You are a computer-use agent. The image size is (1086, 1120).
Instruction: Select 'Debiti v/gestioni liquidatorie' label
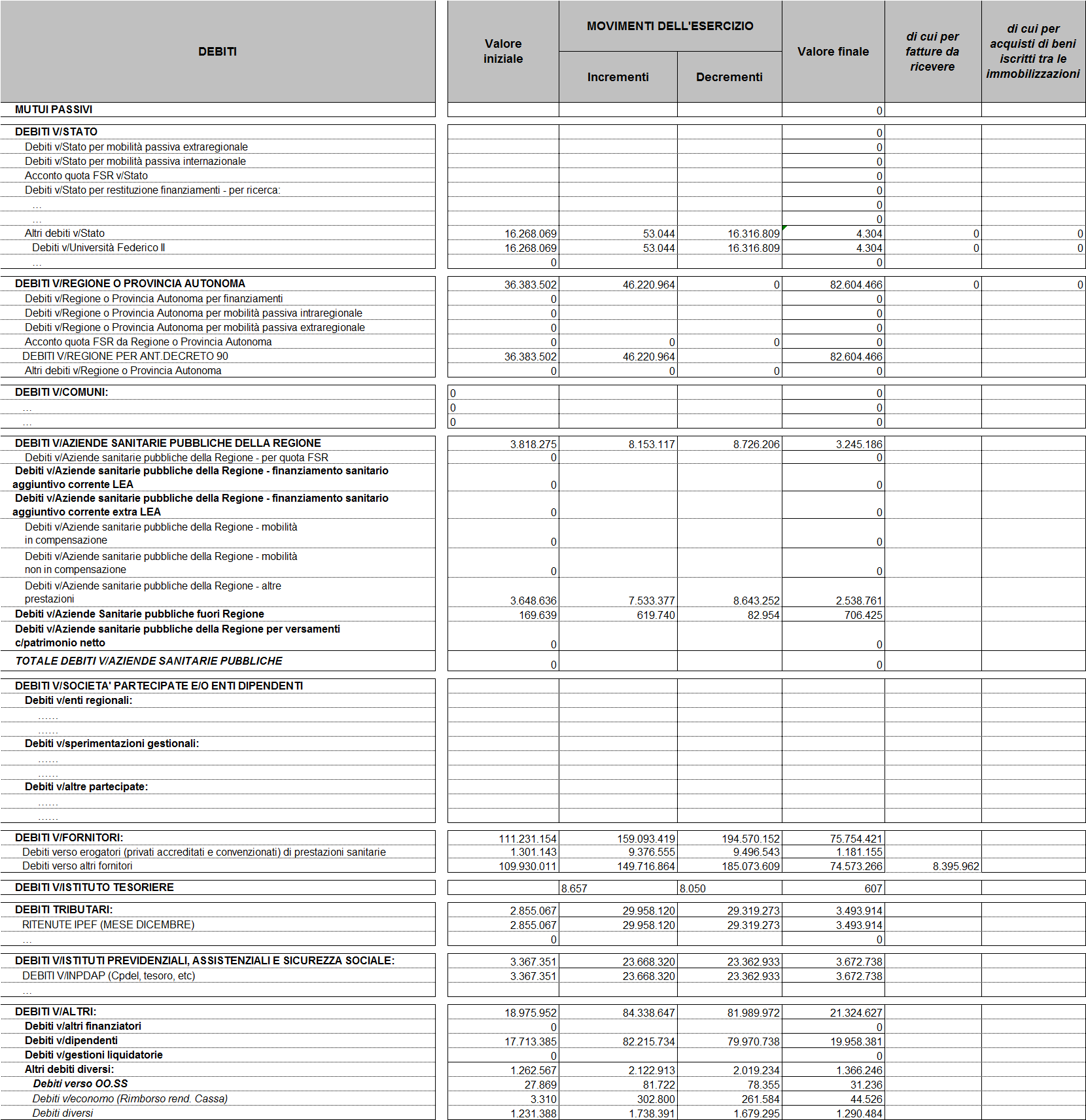[94, 1055]
